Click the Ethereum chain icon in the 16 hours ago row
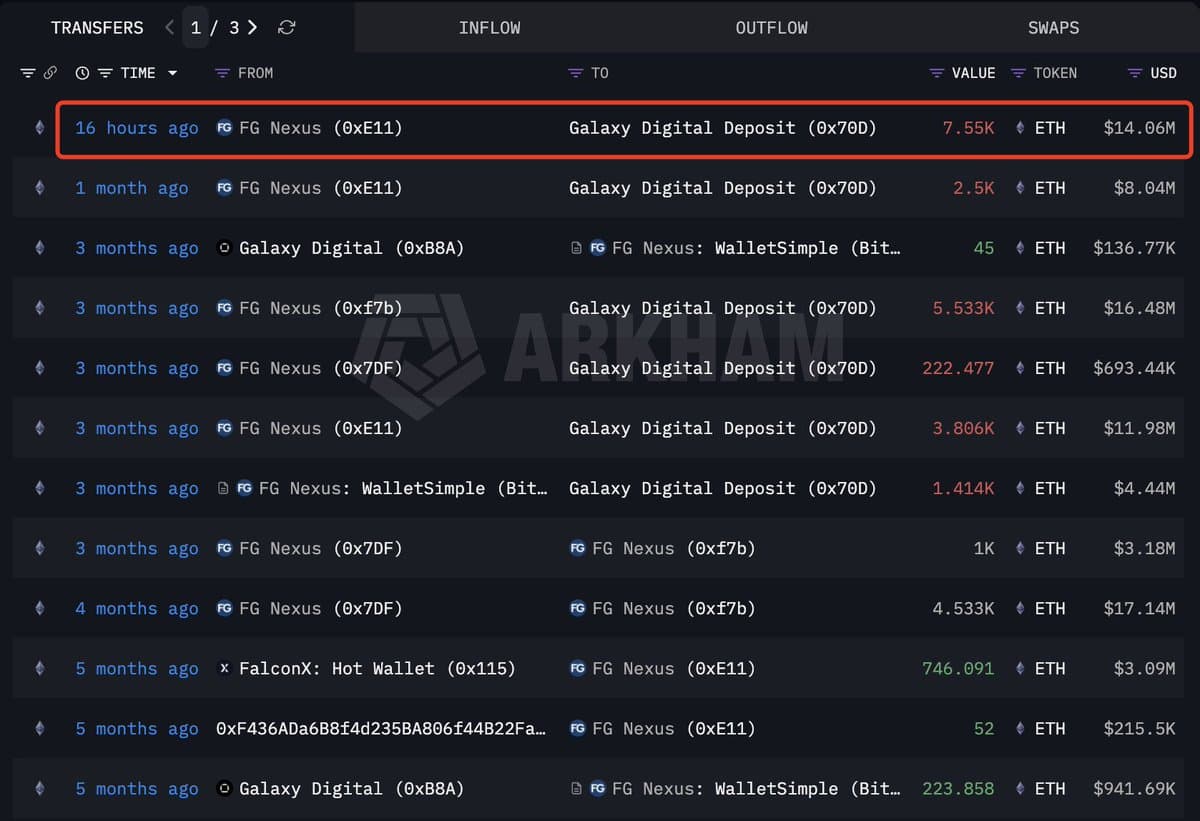The image size is (1200, 821). click(x=40, y=128)
